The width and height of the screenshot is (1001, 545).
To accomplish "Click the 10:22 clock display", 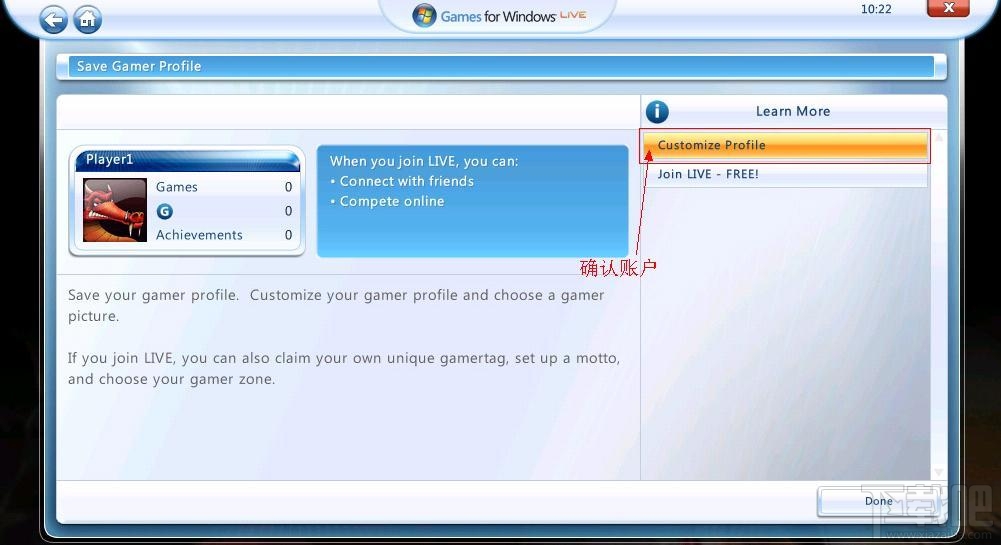I will point(876,9).
